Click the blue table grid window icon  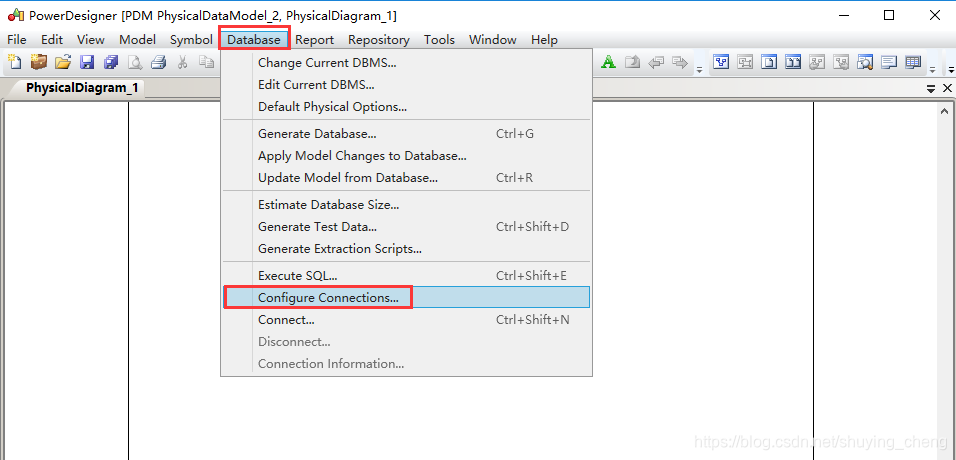(913, 62)
